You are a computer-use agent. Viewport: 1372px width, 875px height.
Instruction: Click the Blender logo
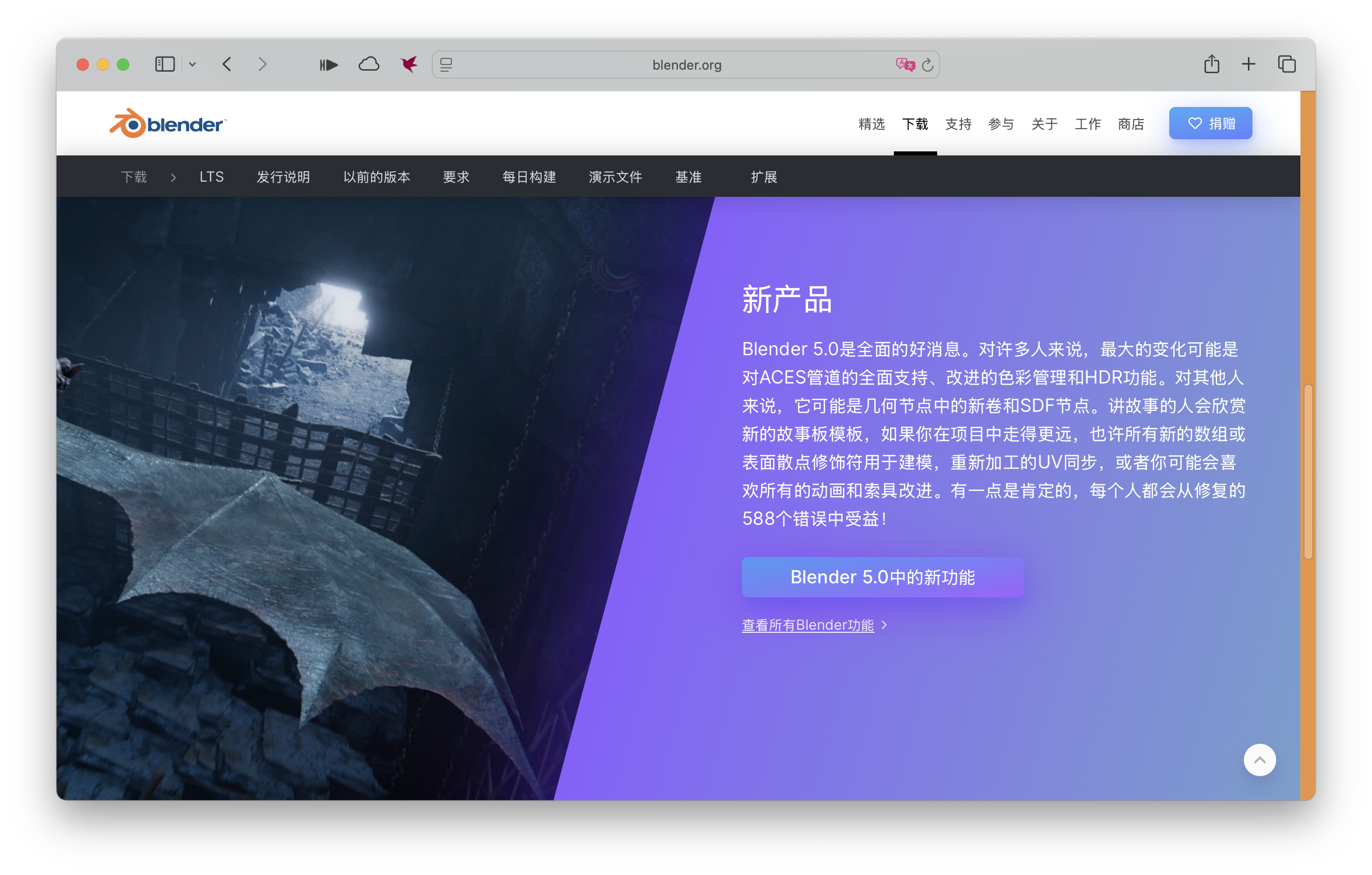[x=168, y=123]
